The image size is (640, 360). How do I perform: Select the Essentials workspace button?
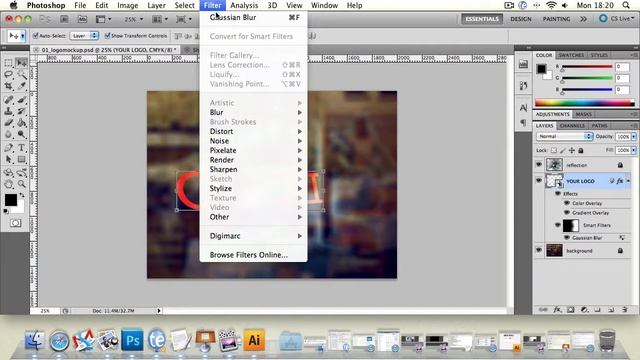point(482,19)
